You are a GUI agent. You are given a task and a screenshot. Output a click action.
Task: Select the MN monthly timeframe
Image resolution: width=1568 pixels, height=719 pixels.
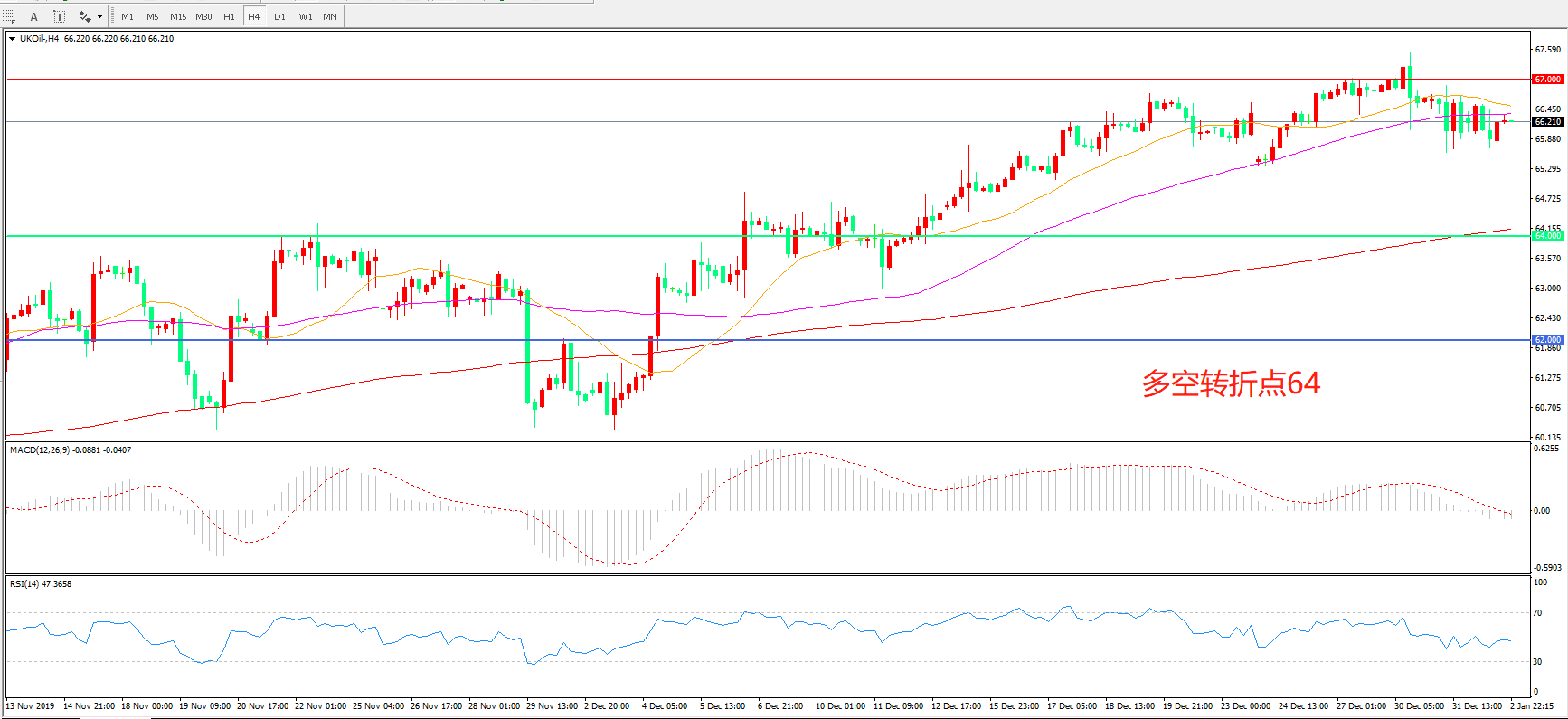point(330,16)
